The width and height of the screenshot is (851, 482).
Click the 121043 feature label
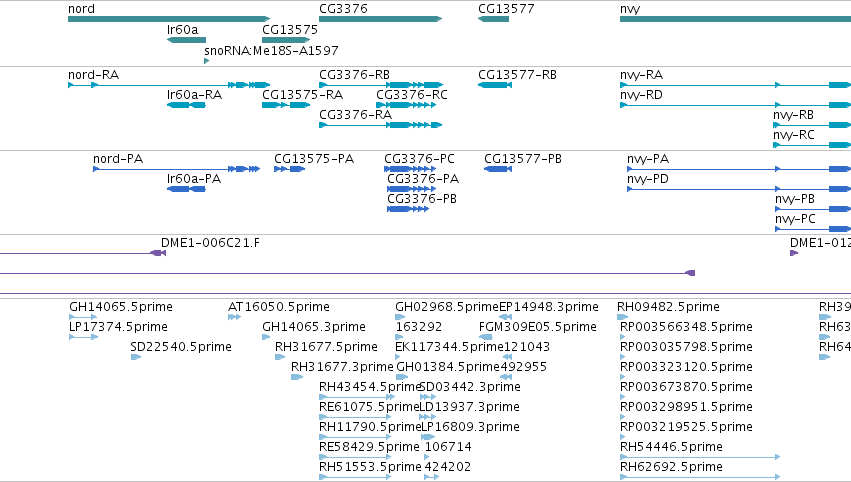click(x=526, y=347)
